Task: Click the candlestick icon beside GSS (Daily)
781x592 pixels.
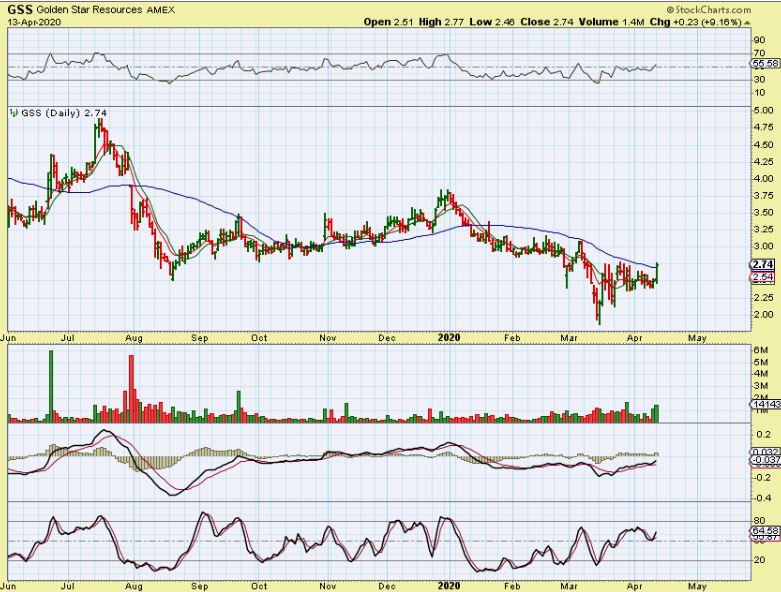Action: (14, 114)
